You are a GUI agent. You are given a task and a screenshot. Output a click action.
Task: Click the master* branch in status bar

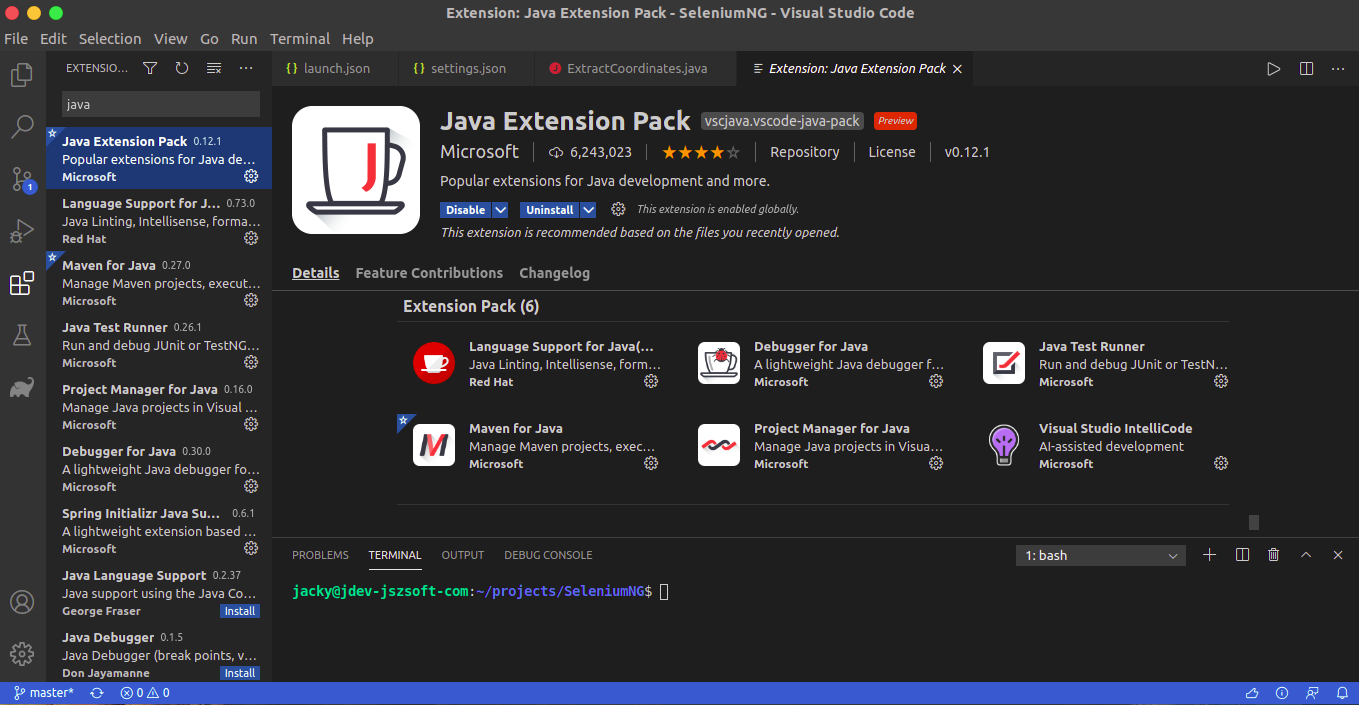coord(44,693)
